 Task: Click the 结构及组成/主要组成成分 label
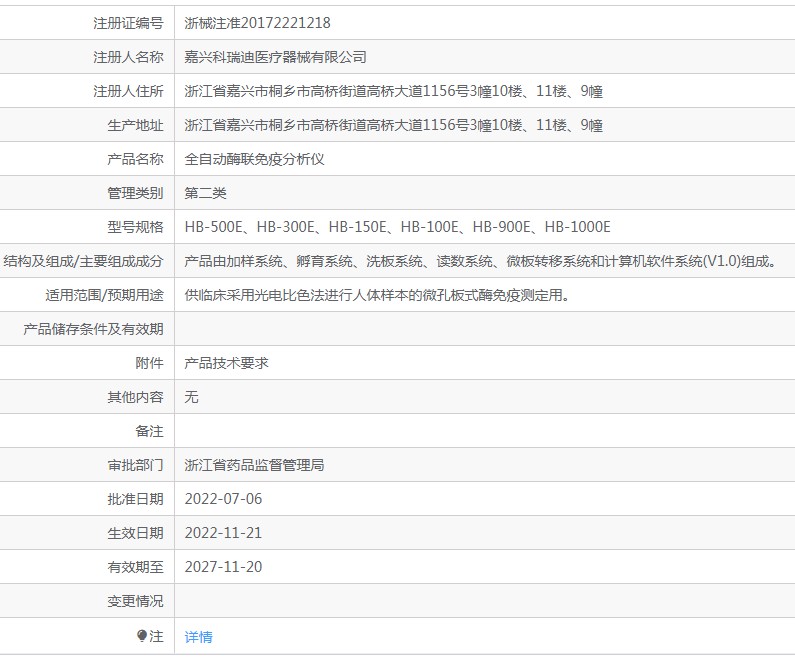point(84,261)
